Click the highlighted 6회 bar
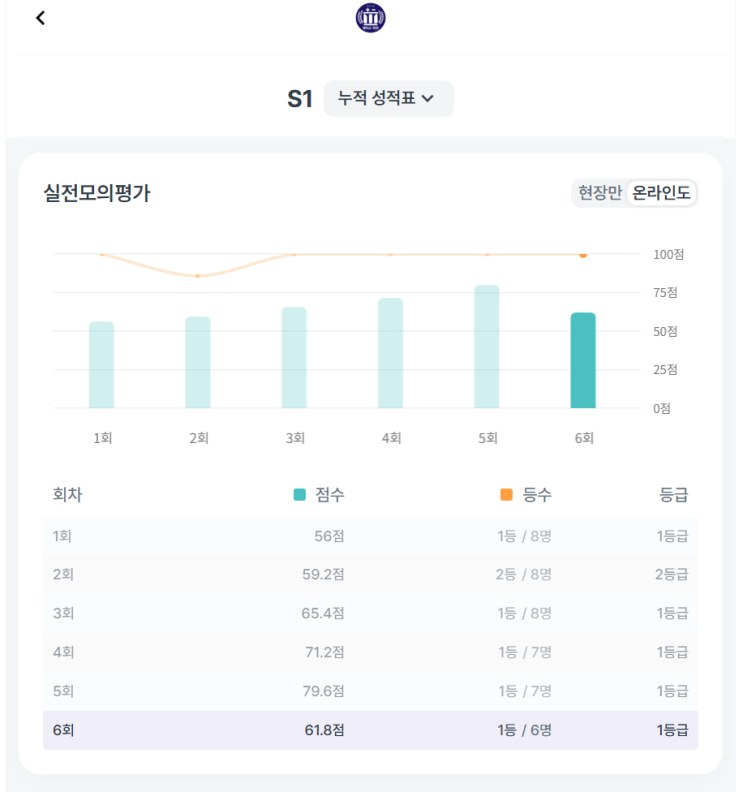This screenshot has height=792, width=743. tap(583, 360)
